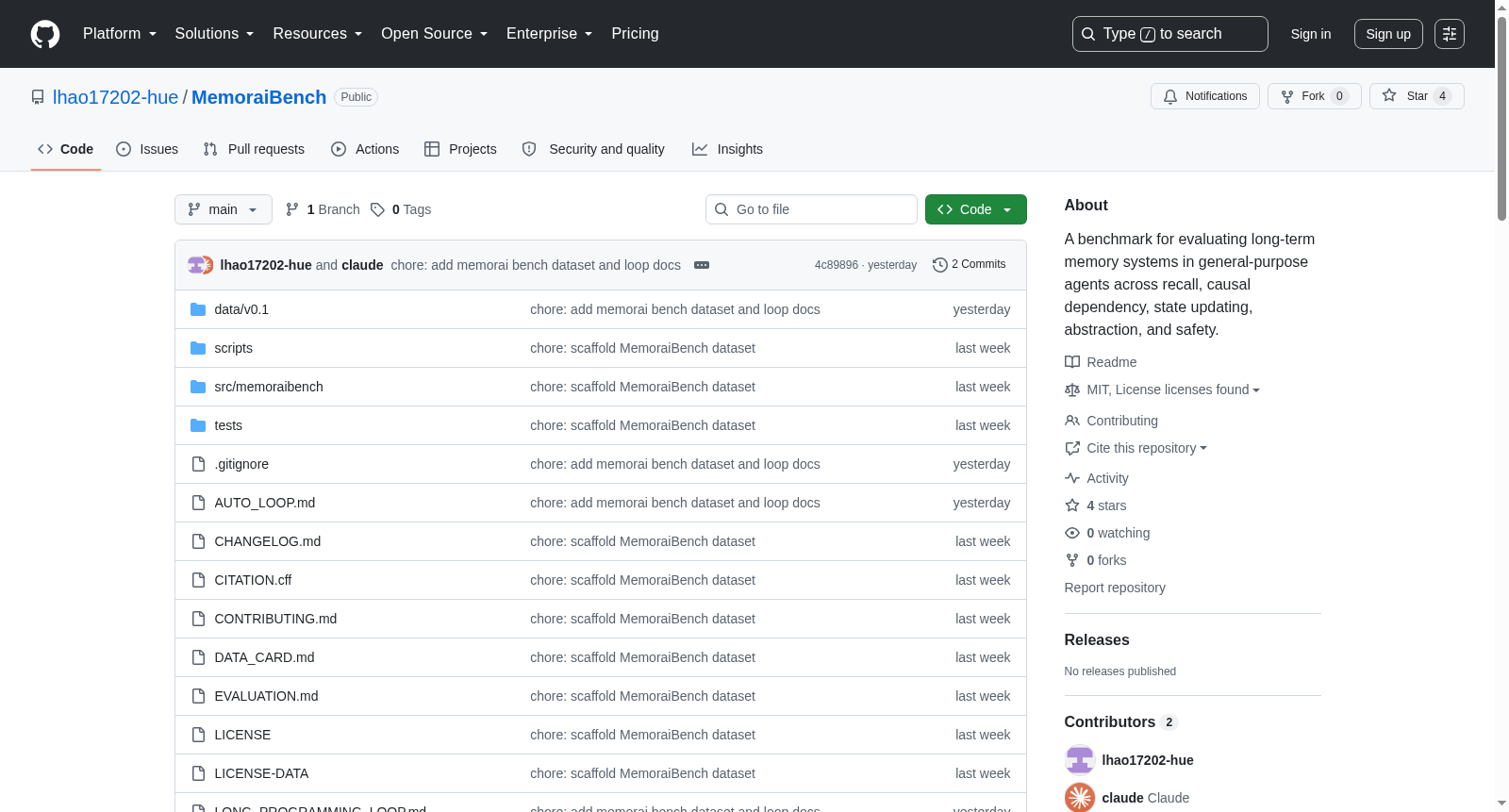Open the main branch selector
This screenshot has height=812, width=1509.
click(x=224, y=209)
